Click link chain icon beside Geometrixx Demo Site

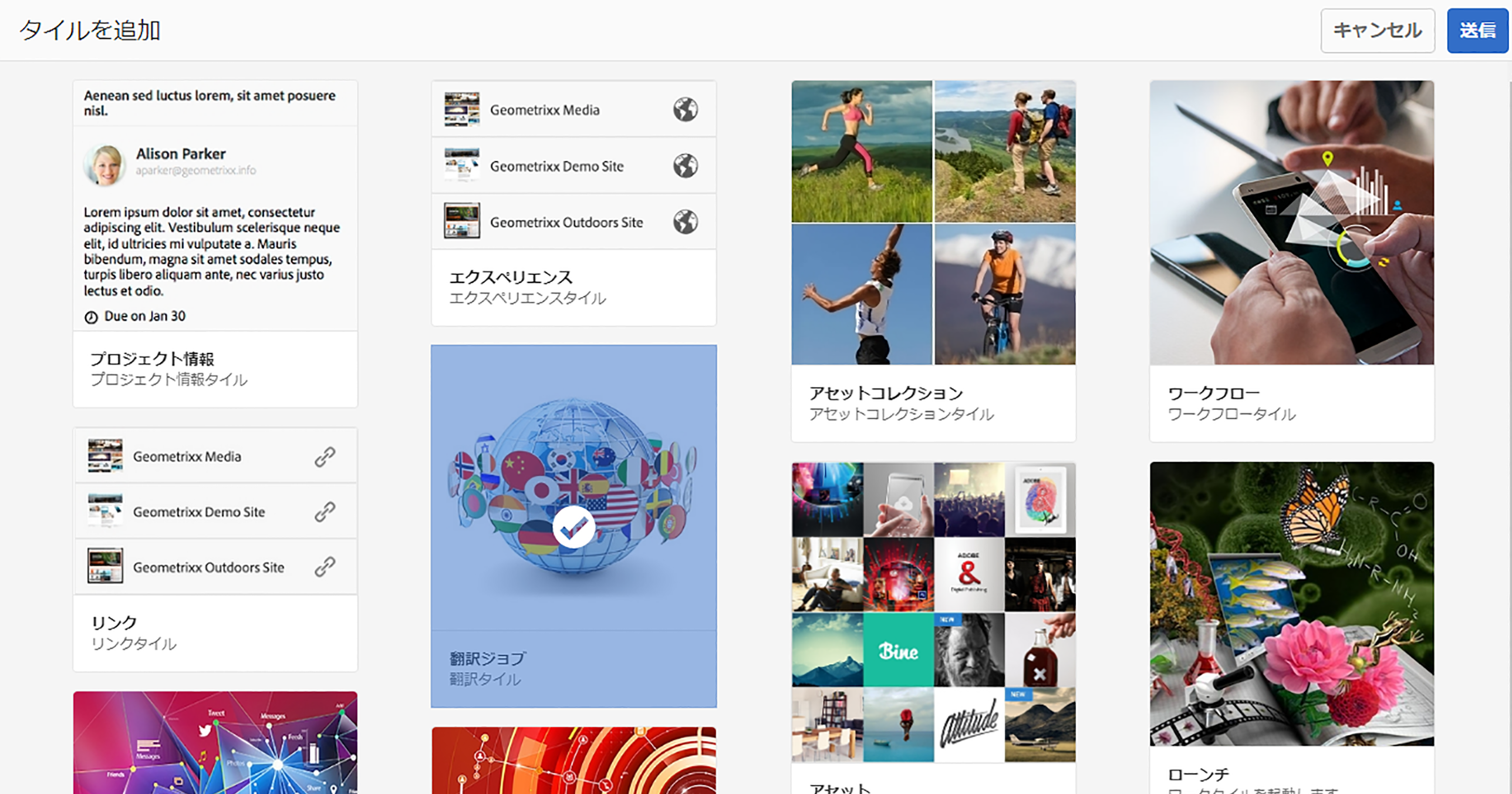click(x=325, y=512)
